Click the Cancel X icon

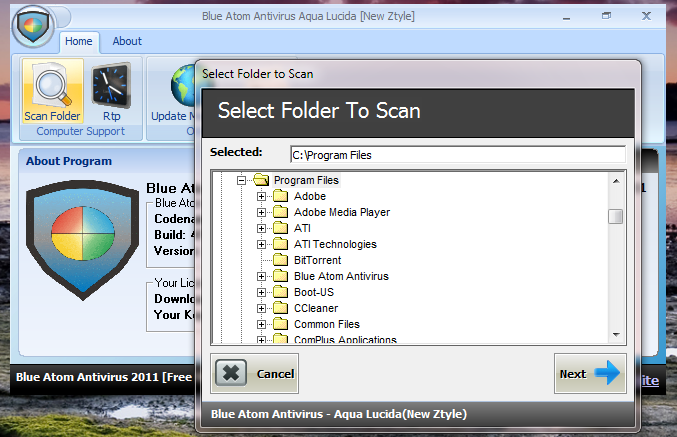pyautogui.click(x=231, y=373)
